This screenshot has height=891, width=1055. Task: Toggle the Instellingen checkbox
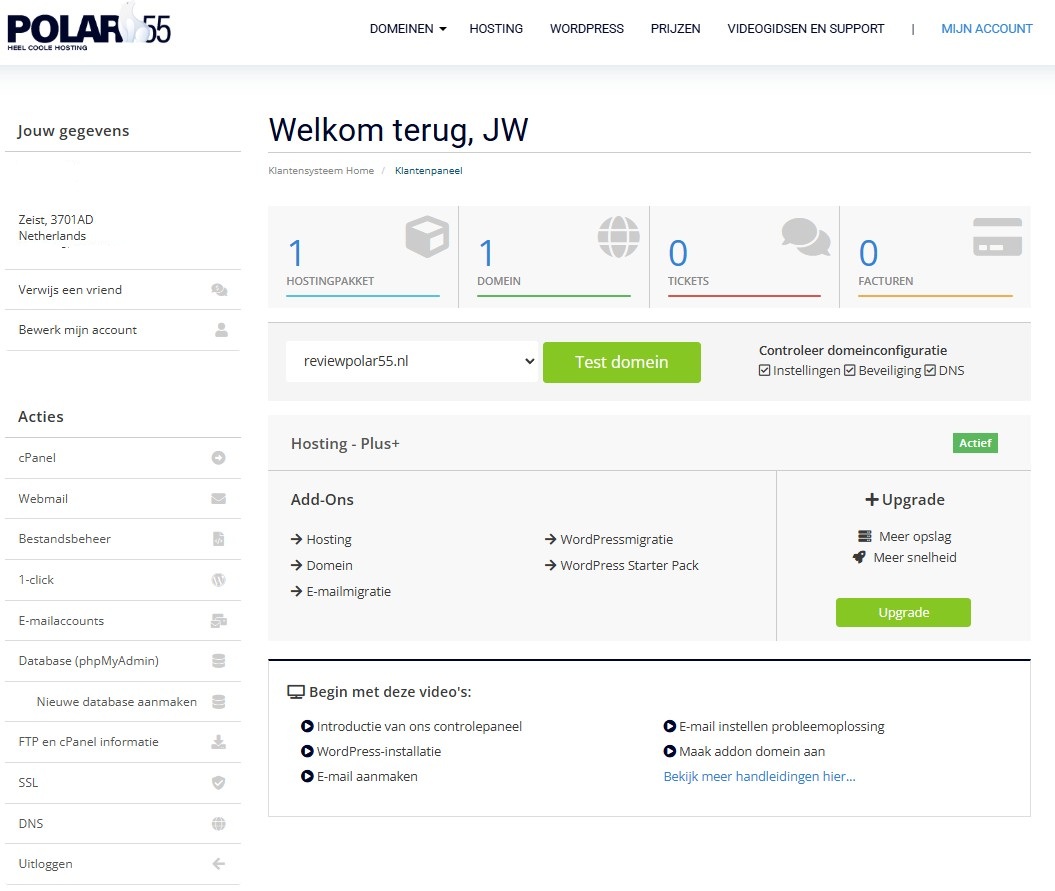(765, 371)
